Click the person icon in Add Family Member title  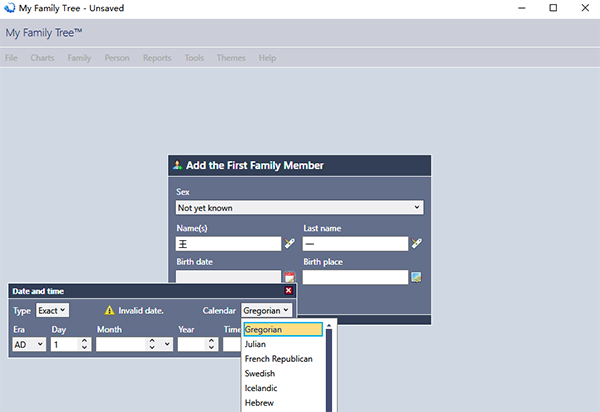[x=177, y=165]
